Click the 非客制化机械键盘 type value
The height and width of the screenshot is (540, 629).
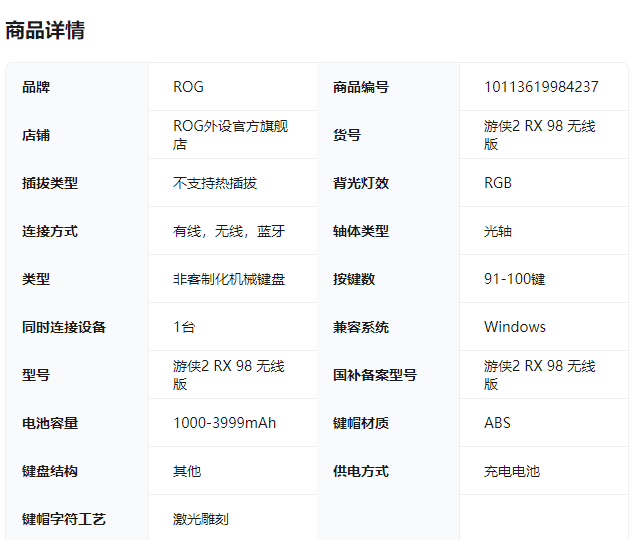pyautogui.click(x=229, y=279)
